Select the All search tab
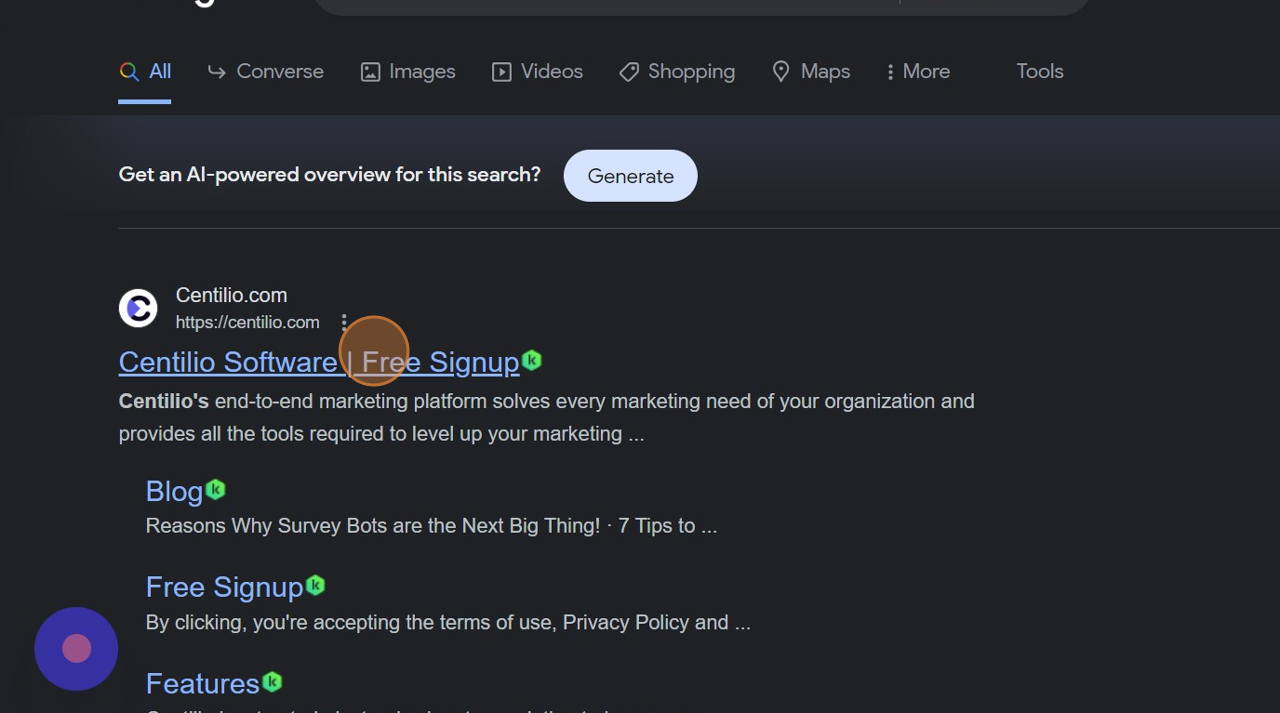This screenshot has width=1280, height=713. click(145, 72)
